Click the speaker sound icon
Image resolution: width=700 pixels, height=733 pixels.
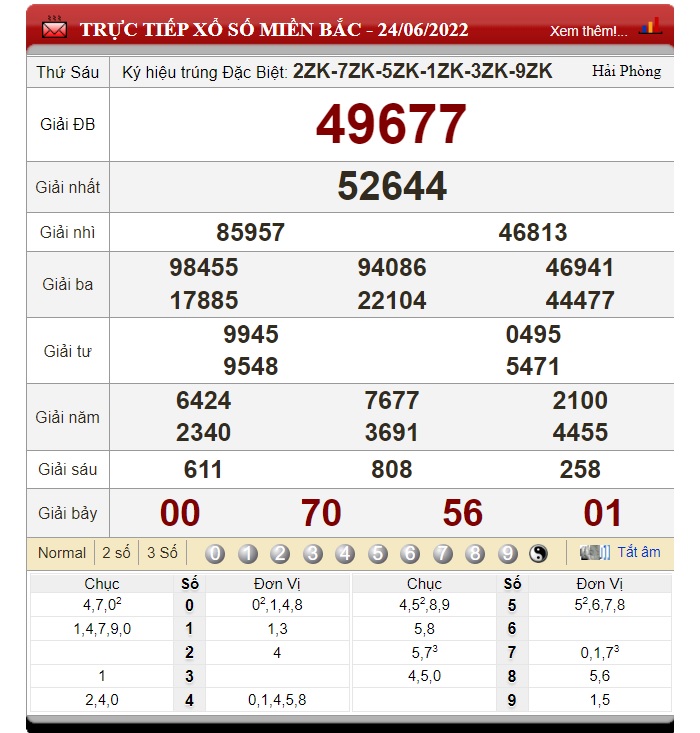(x=595, y=553)
